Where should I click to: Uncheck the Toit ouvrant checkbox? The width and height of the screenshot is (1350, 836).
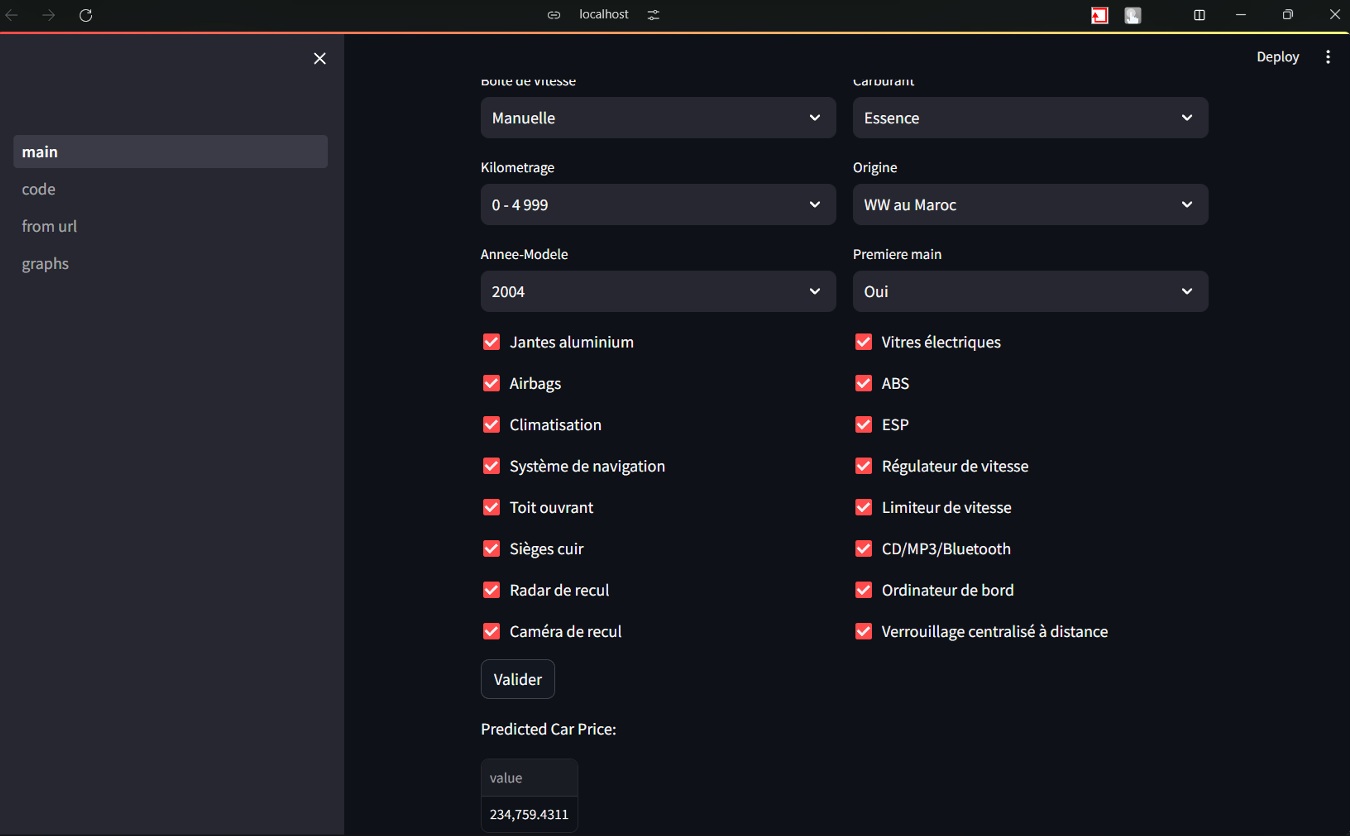[x=491, y=507]
